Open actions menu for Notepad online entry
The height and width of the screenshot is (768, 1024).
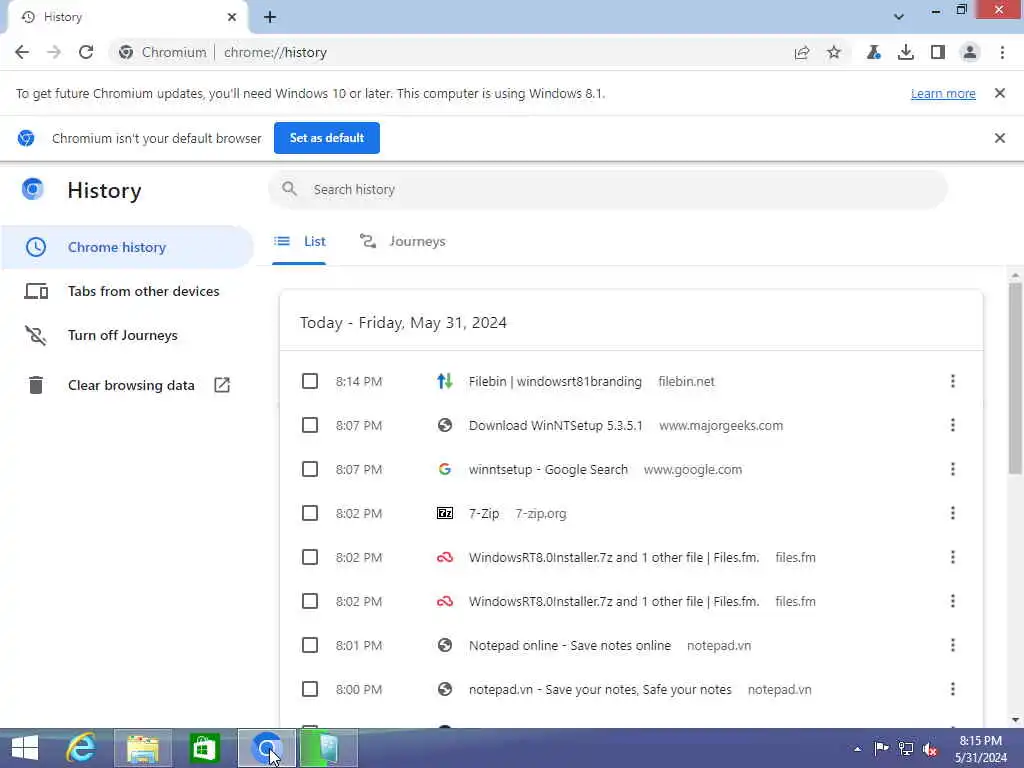coord(953,645)
